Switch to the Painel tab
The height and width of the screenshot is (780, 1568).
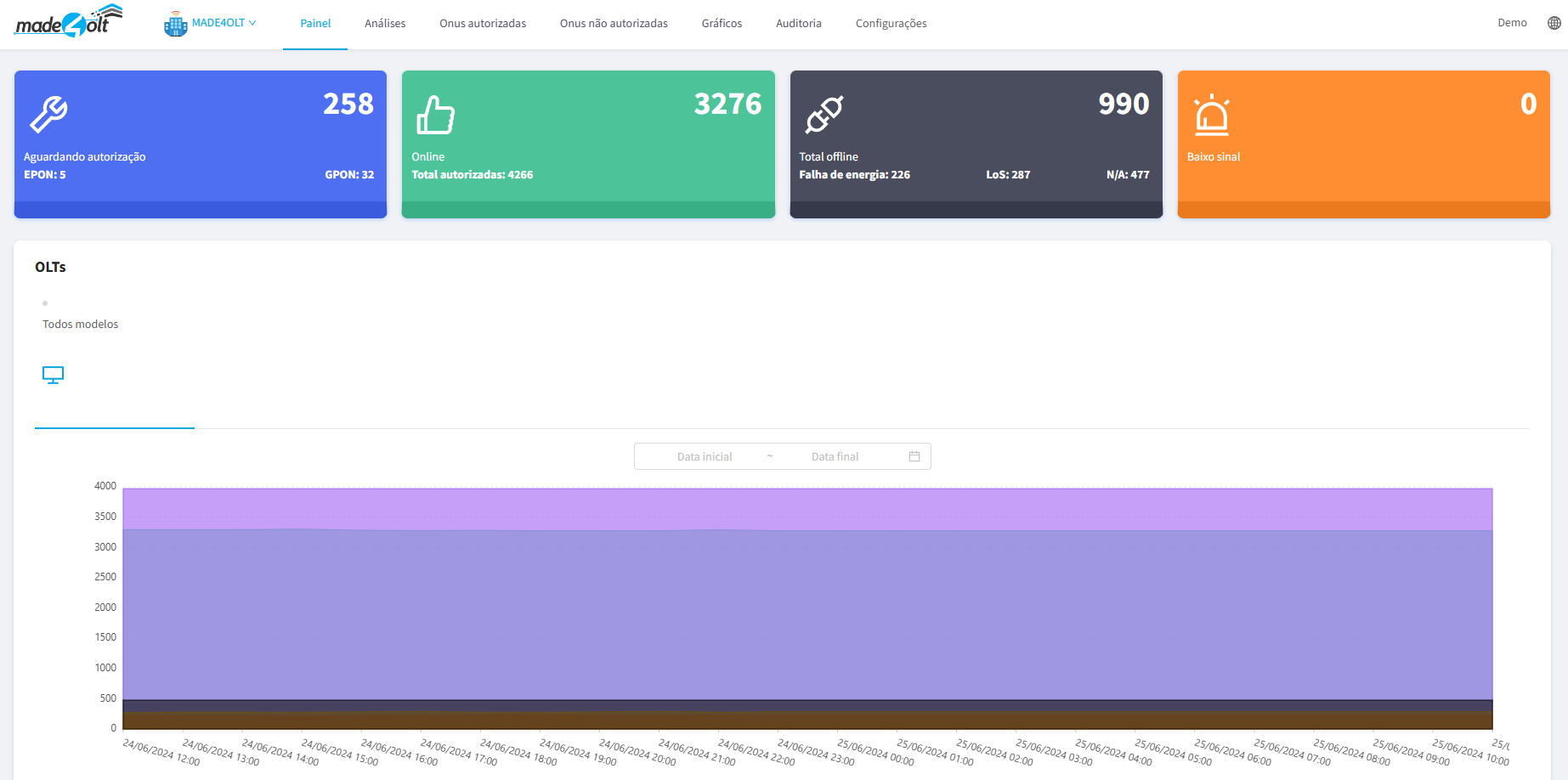click(315, 24)
